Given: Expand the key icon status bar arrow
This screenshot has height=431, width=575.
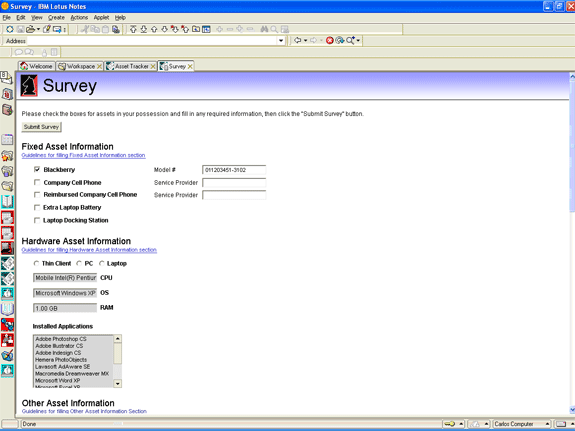Looking at the screenshot, I should point(461,424).
